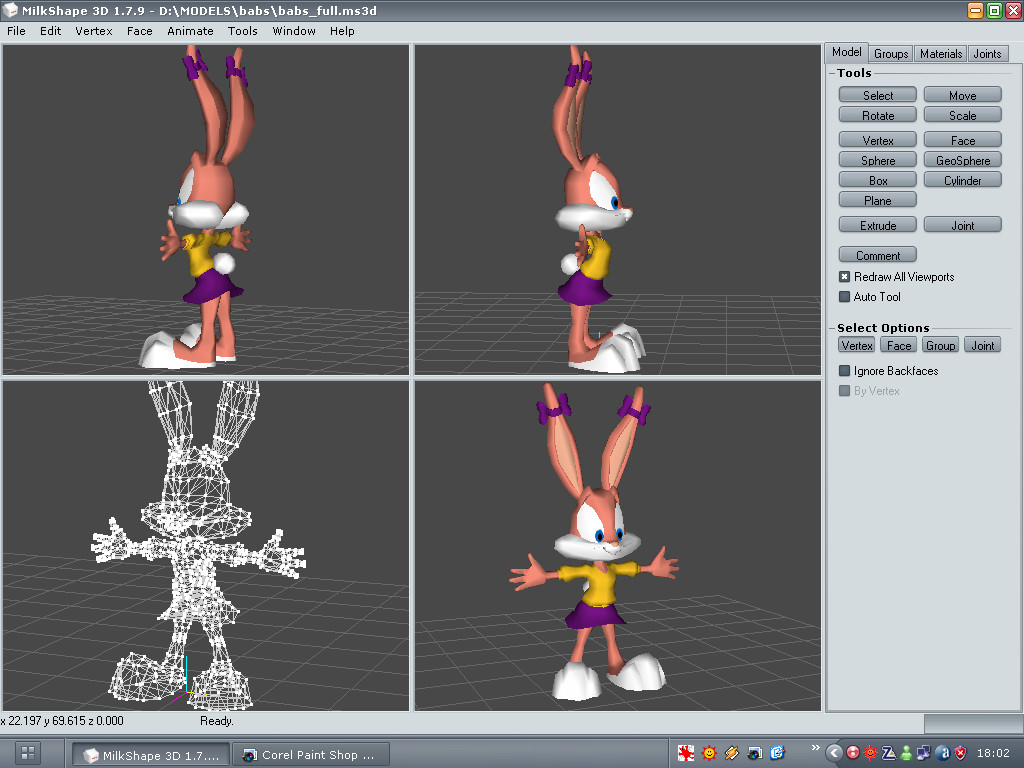The width and height of the screenshot is (1024, 768).
Task: Show more quick launch items chevron
Action: point(815,747)
